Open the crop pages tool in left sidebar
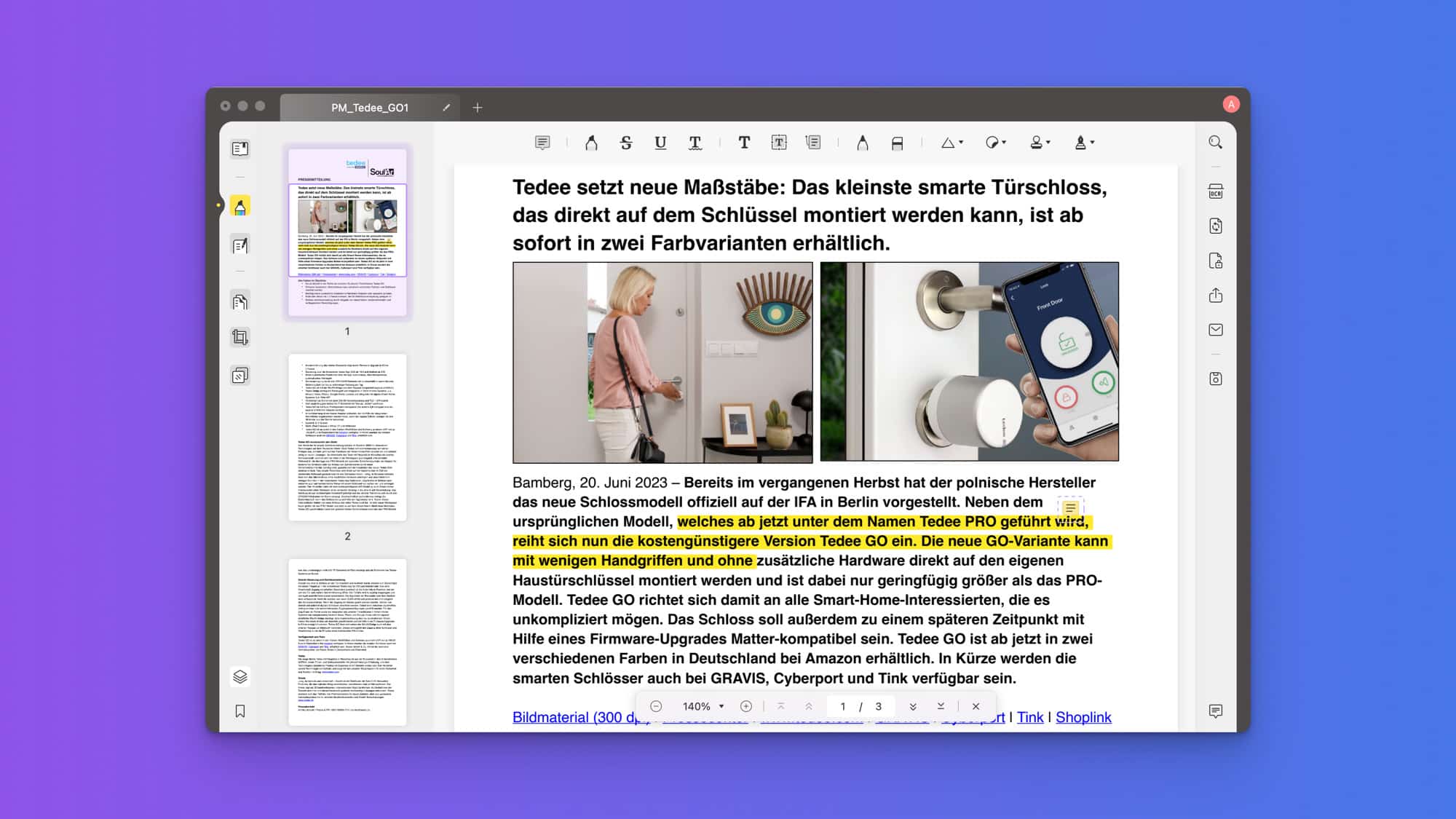This screenshot has width=1456, height=819. point(240,337)
